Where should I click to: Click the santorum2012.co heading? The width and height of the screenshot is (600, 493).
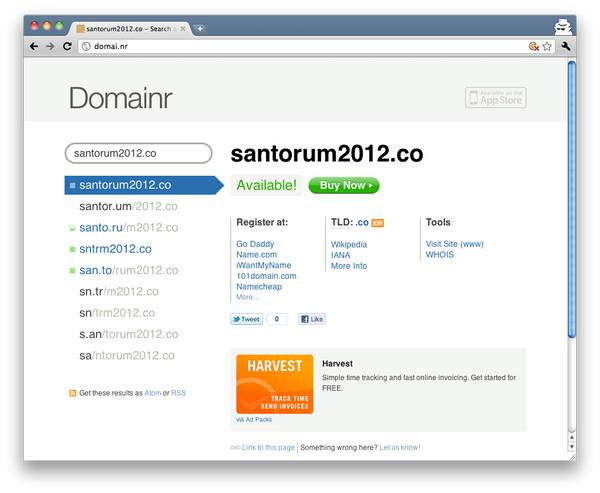coord(327,153)
